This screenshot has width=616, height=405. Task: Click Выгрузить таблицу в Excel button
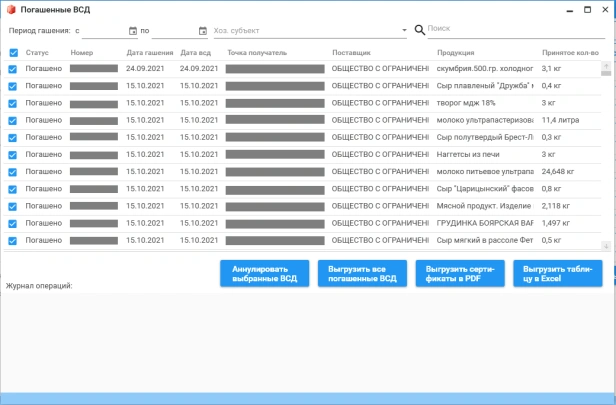tap(557, 273)
